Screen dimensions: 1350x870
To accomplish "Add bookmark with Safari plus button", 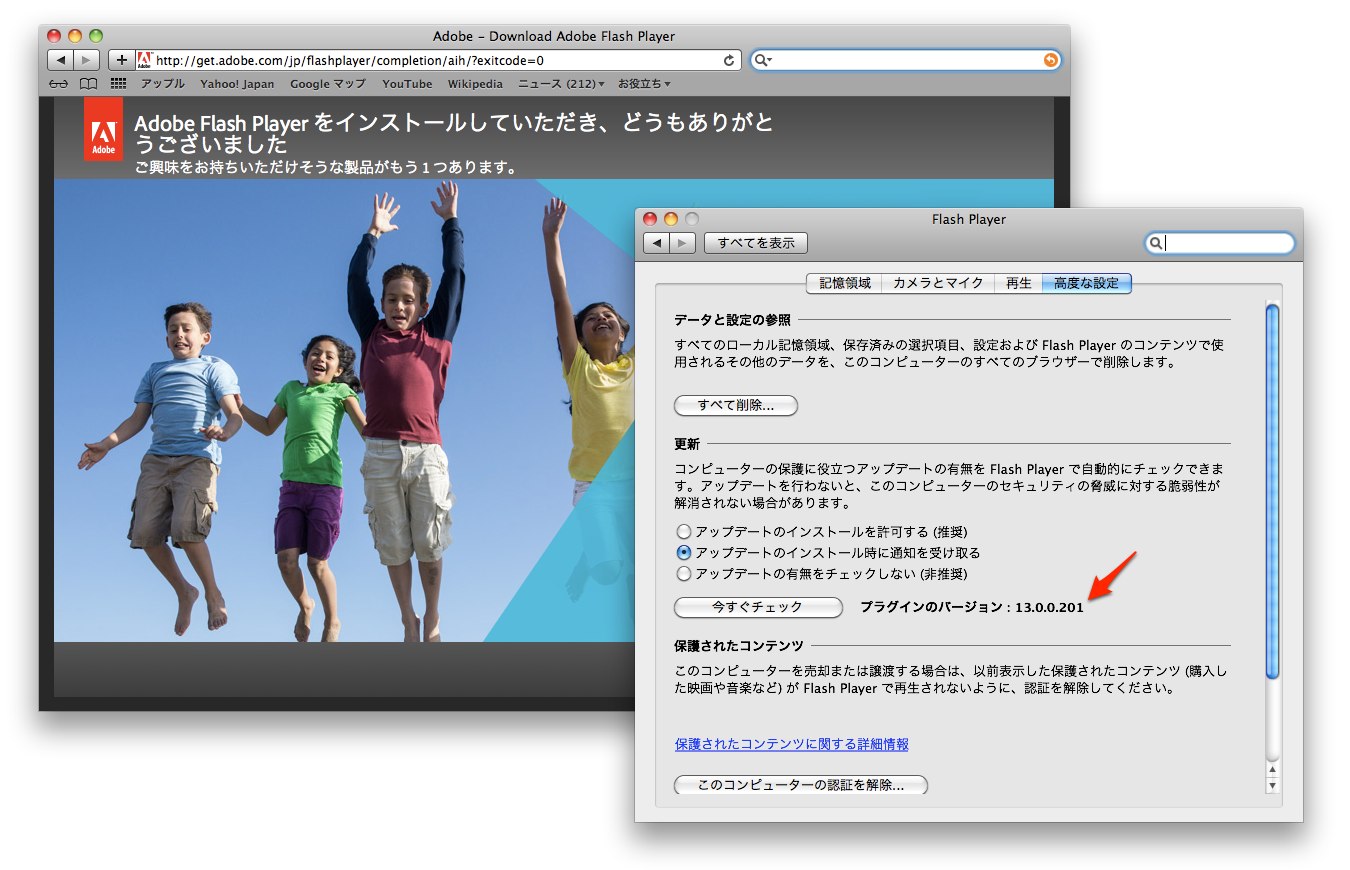I will click(121, 60).
